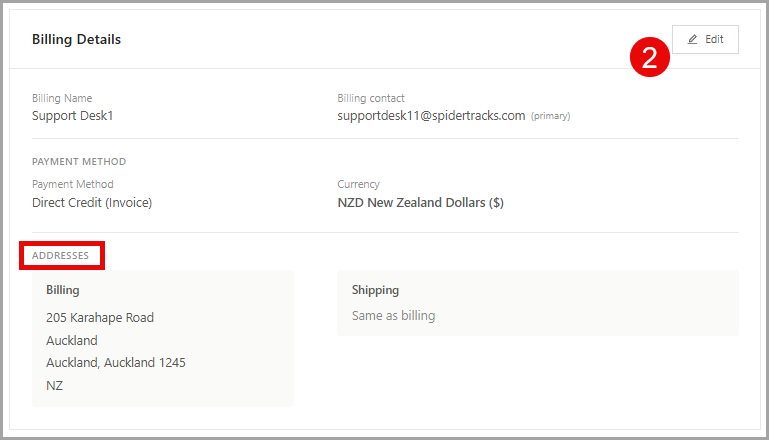Click the Edit button
Screen dimensions: 769x440
click(705, 39)
